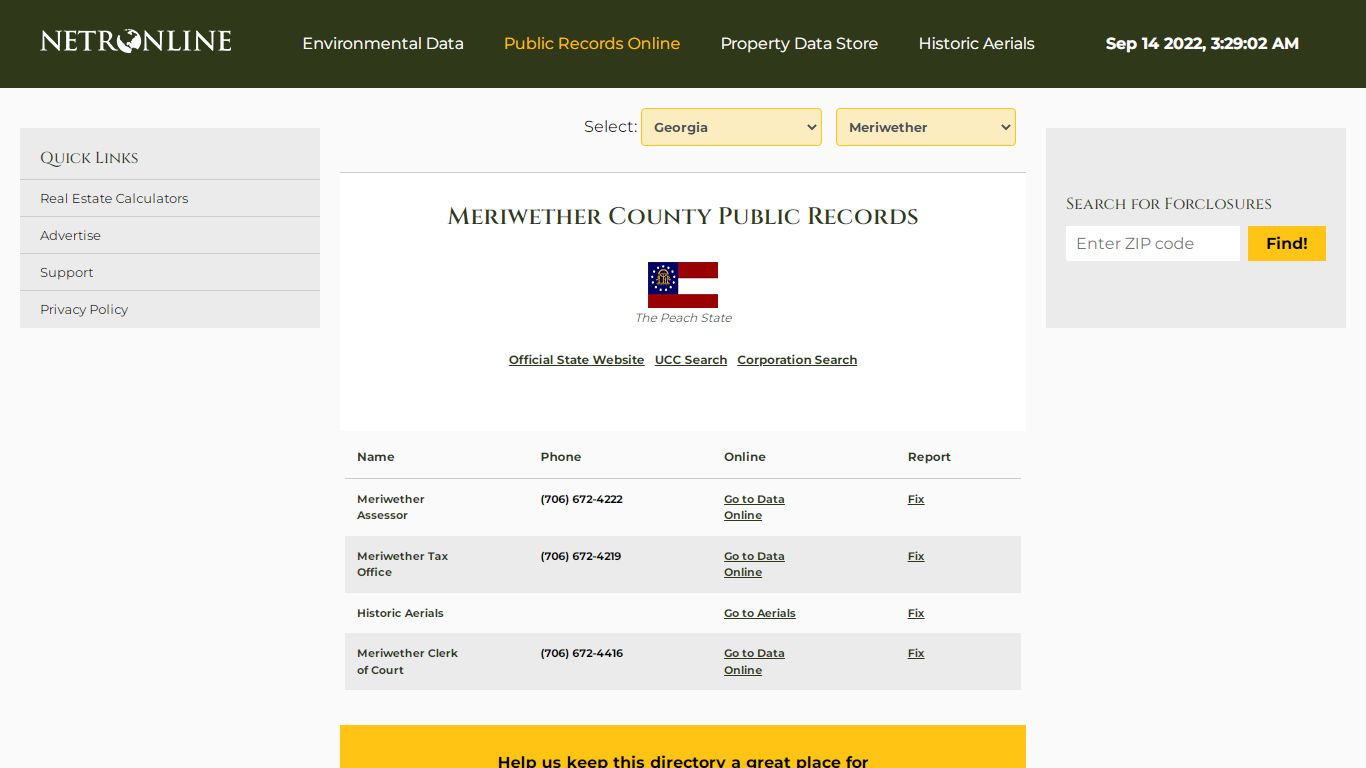The width and height of the screenshot is (1366, 768).
Task: Go to Data Online for Meriwether Tax Office
Action: [754, 564]
